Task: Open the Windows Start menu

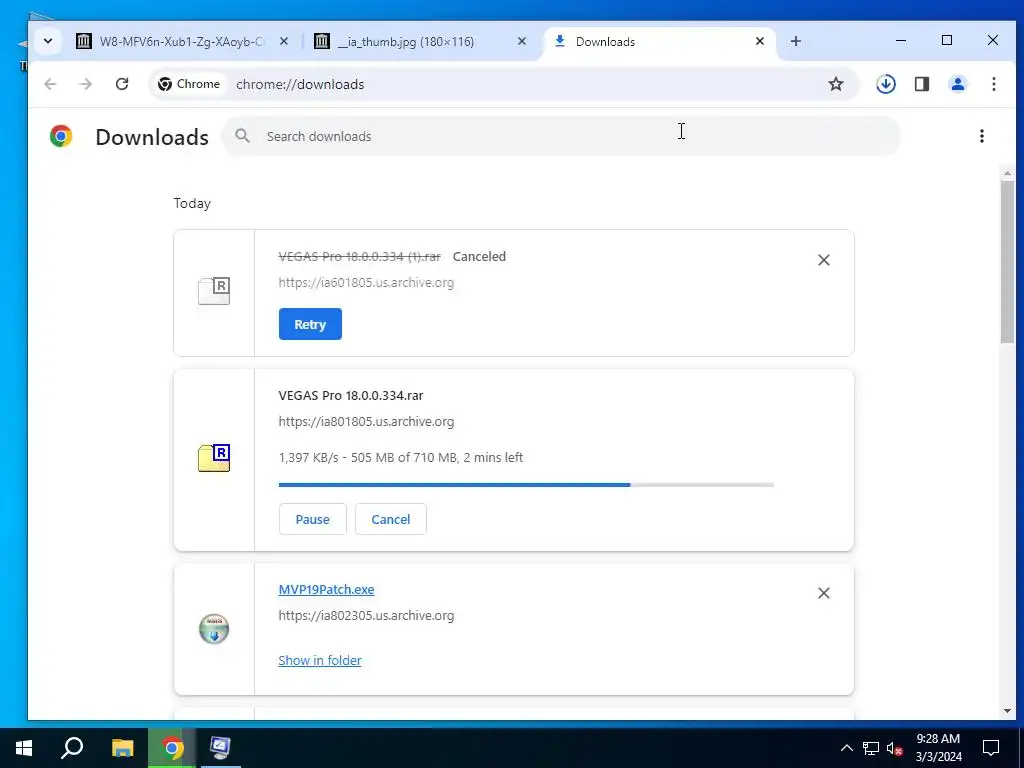Action: pos(24,748)
